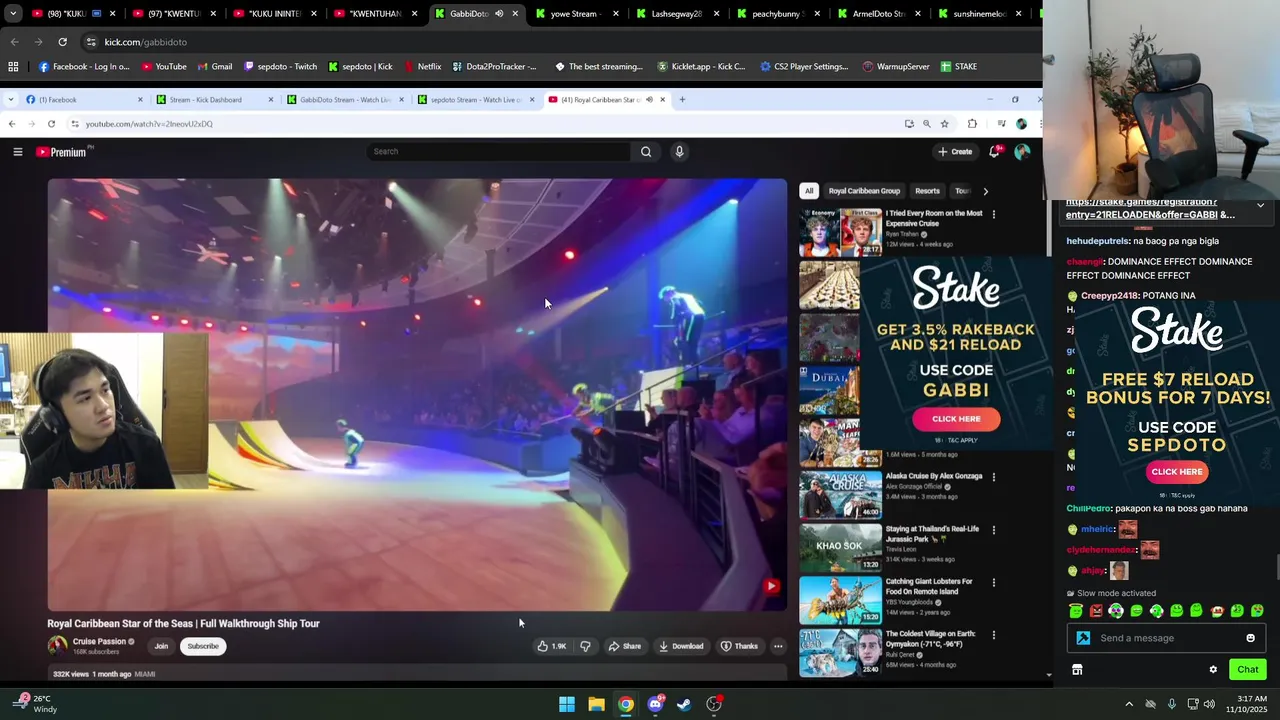Reload the kick.com/gabbidoto page

click(62, 42)
